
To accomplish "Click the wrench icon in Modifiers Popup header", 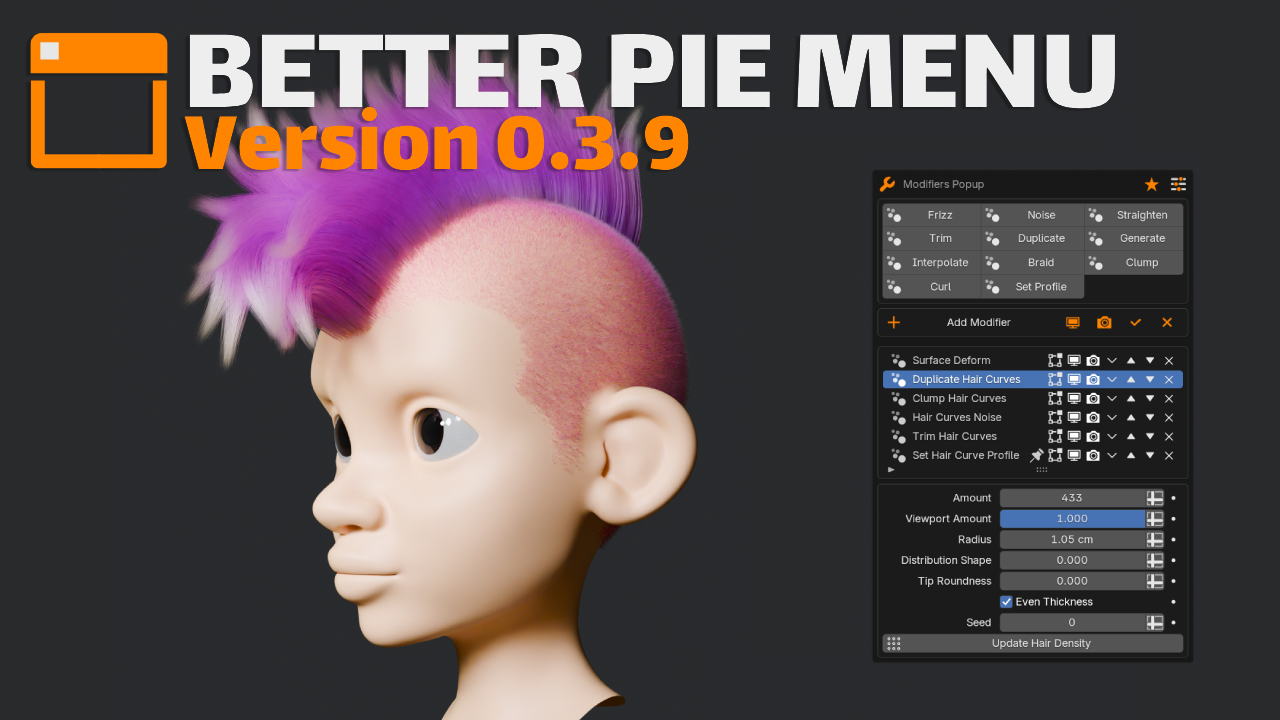I will click(x=887, y=184).
